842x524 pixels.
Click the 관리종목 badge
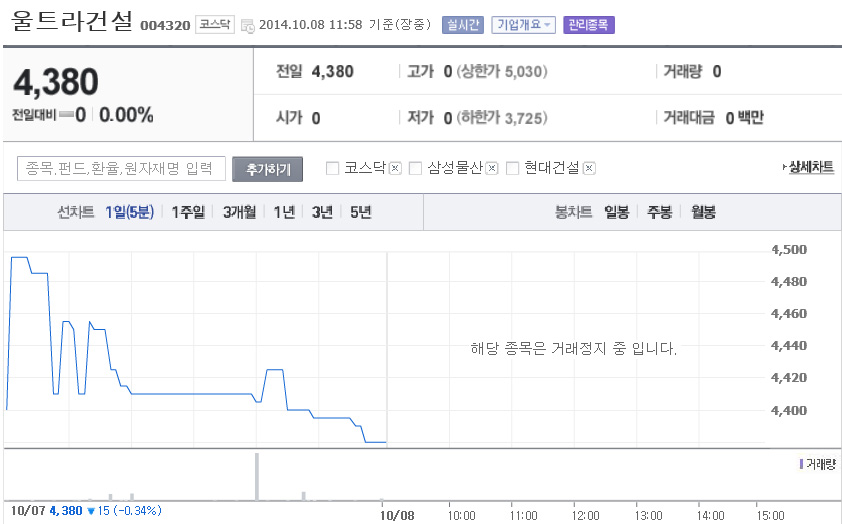tap(589, 25)
